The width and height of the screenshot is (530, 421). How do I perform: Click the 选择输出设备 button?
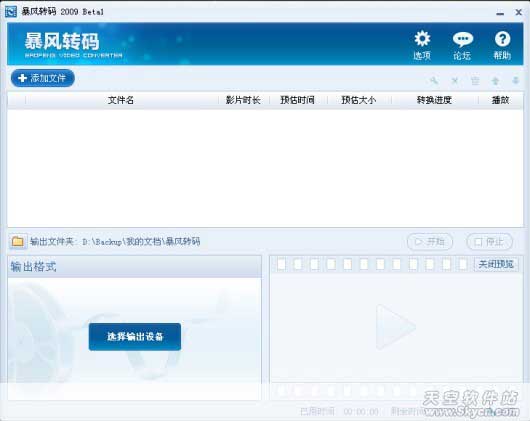pyautogui.click(x=135, y=337)
